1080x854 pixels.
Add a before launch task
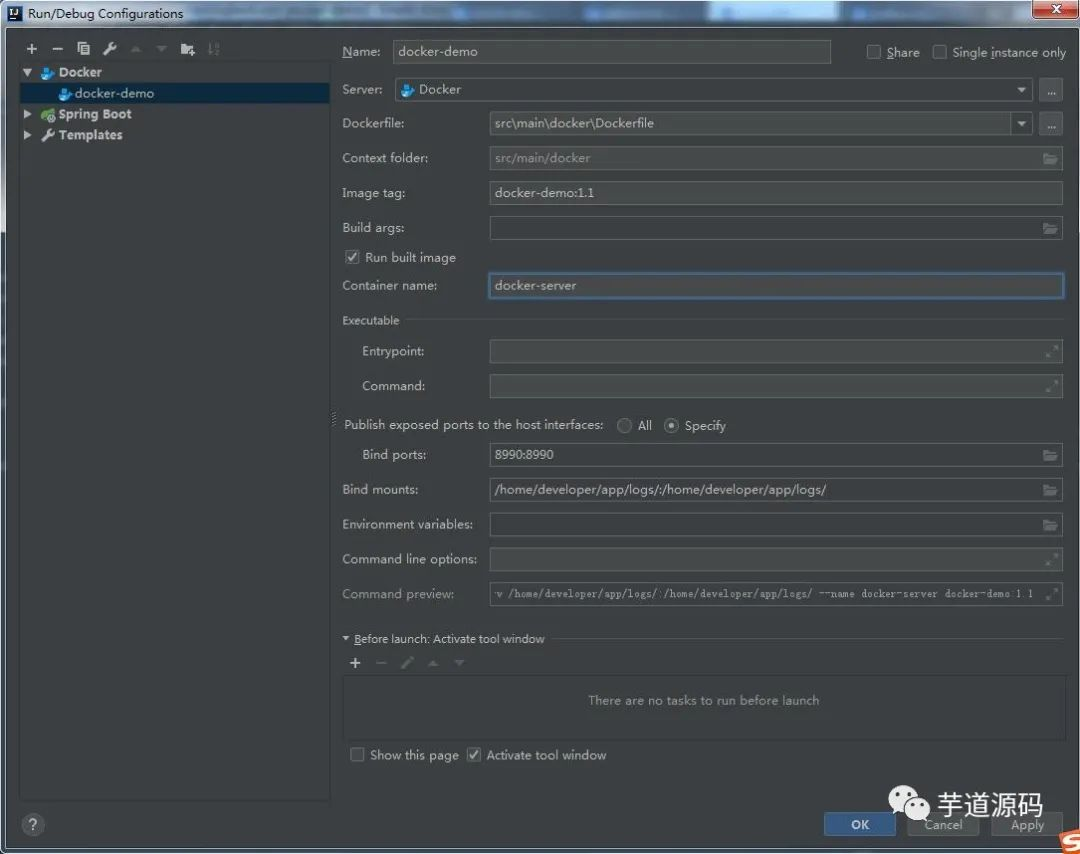coord(355,663)
